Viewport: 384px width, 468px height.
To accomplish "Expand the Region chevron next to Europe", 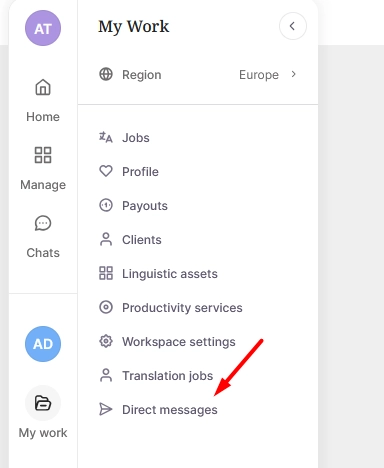I will (x=293, y=74).
